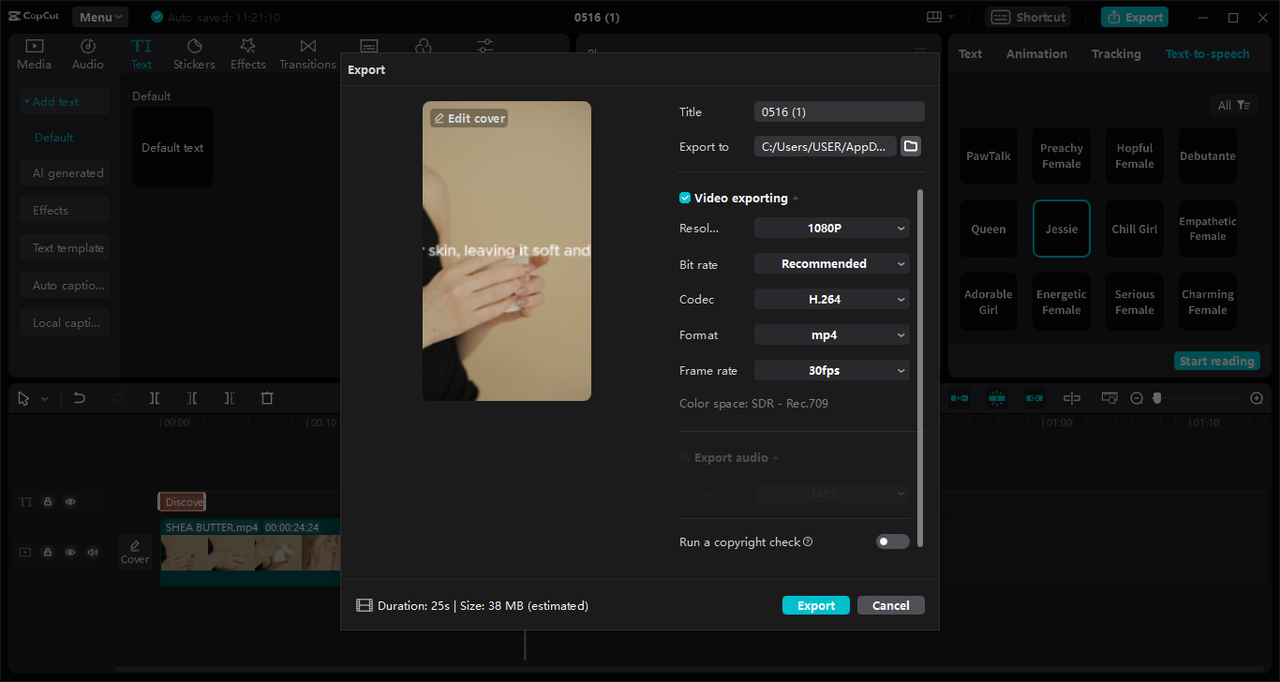Click the Cancel button in Export dialog

pyautogui.click(x=891, y=605)
